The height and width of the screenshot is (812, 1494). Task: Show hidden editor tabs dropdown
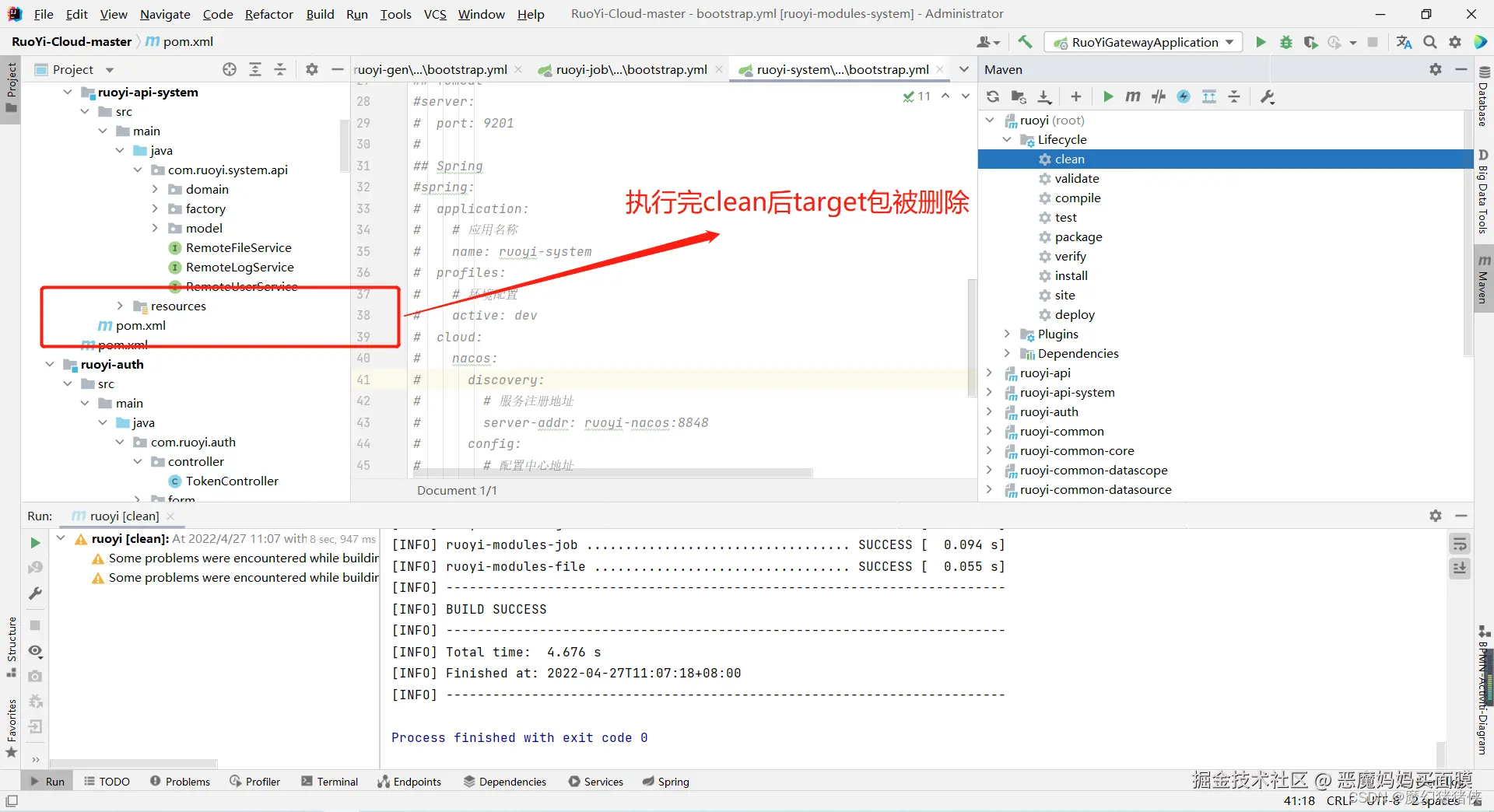964,69
